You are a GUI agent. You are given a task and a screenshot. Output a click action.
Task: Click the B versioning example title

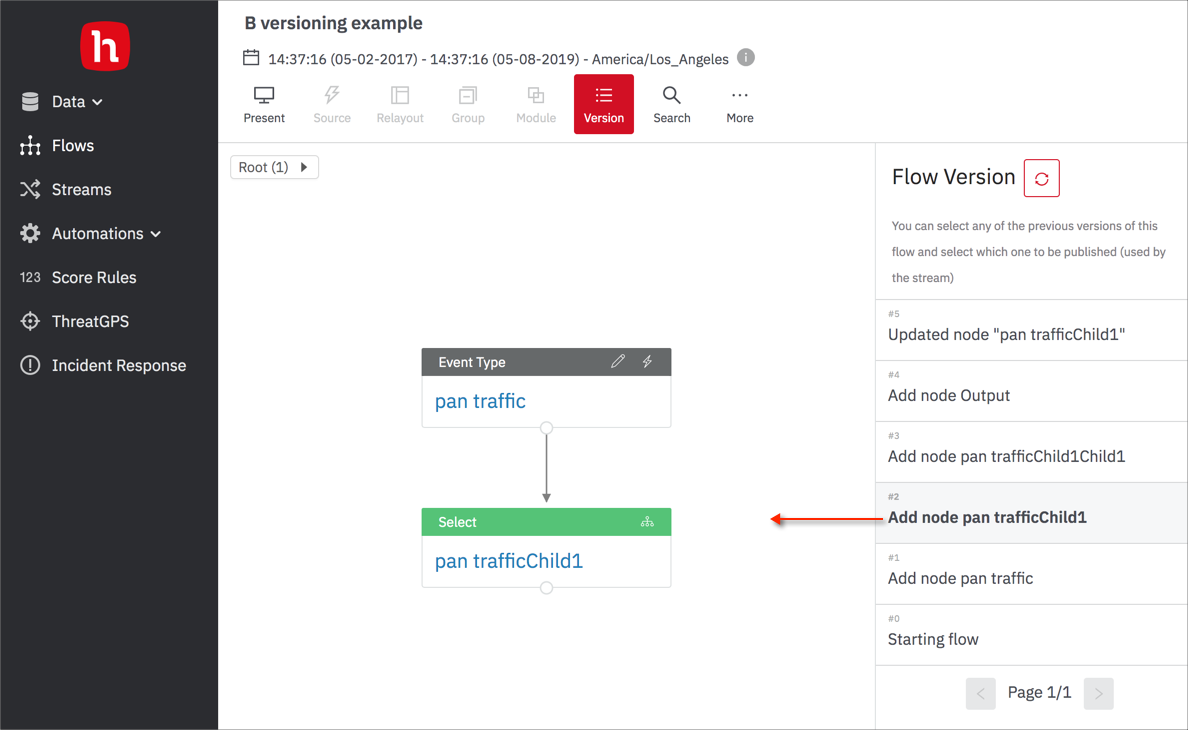click(333, 23)
